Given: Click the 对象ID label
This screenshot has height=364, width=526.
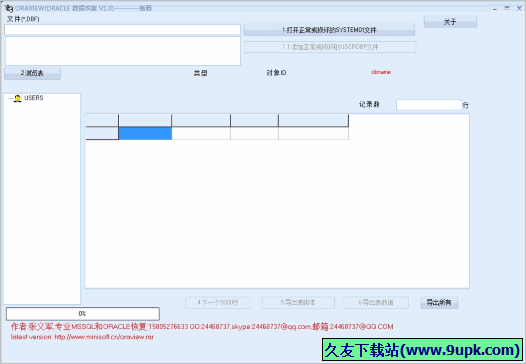Looking at the screenshot, I should (x=276, y=73).
